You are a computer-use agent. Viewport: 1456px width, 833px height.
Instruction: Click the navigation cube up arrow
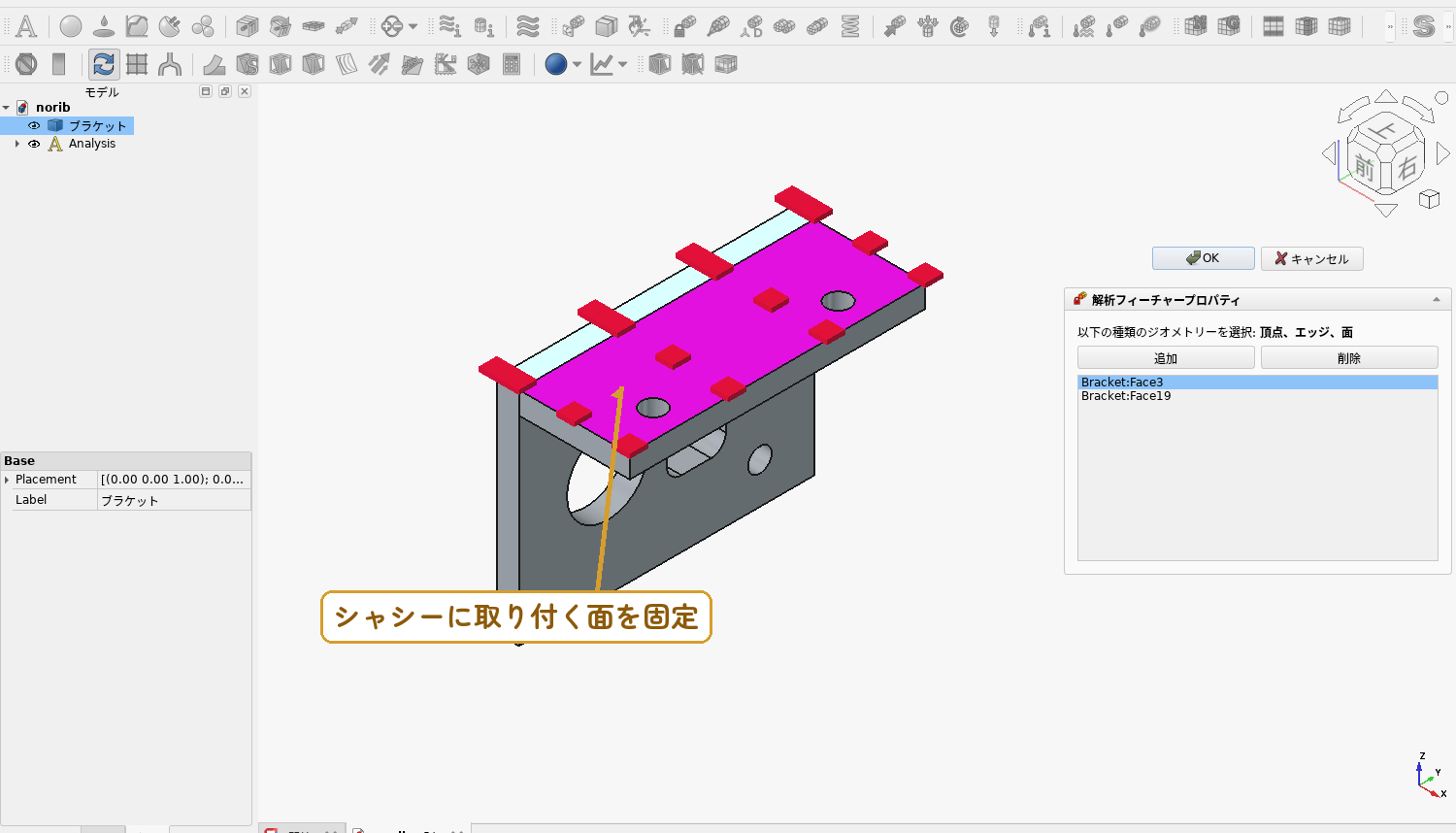click(1386, 96)
